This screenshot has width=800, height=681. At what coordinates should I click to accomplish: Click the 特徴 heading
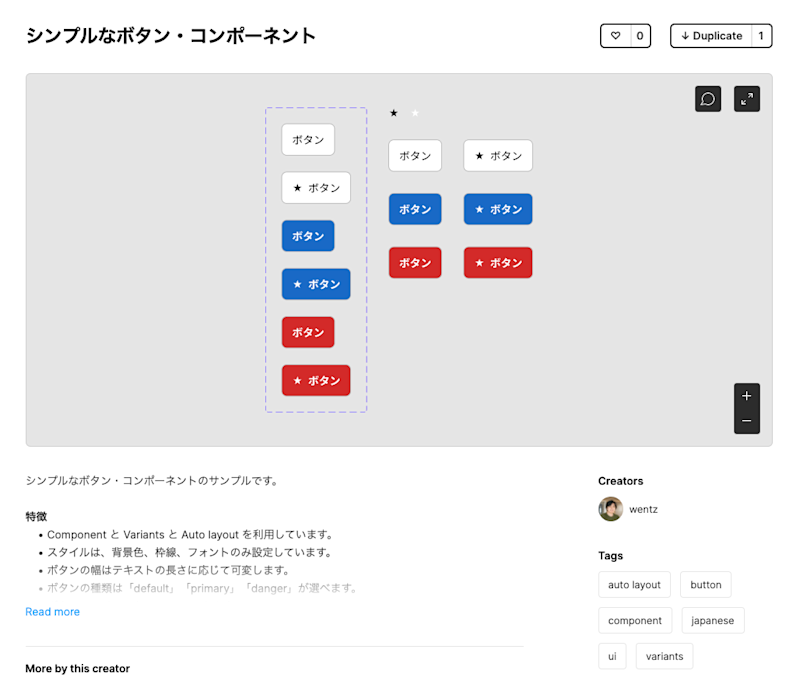coord(36,516)
